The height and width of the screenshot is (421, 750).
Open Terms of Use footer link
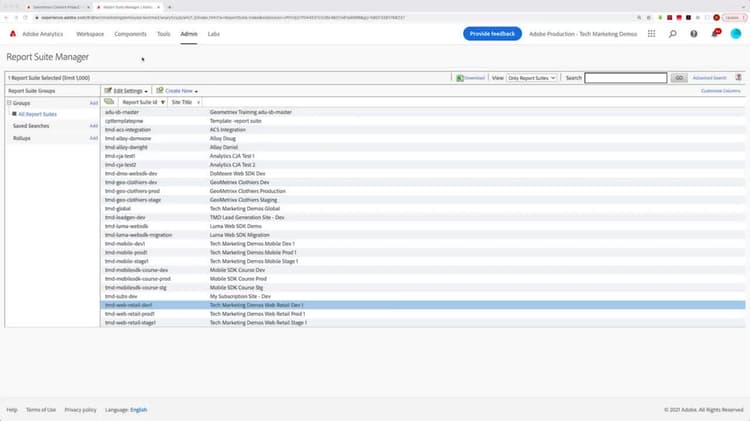point(41,410)
